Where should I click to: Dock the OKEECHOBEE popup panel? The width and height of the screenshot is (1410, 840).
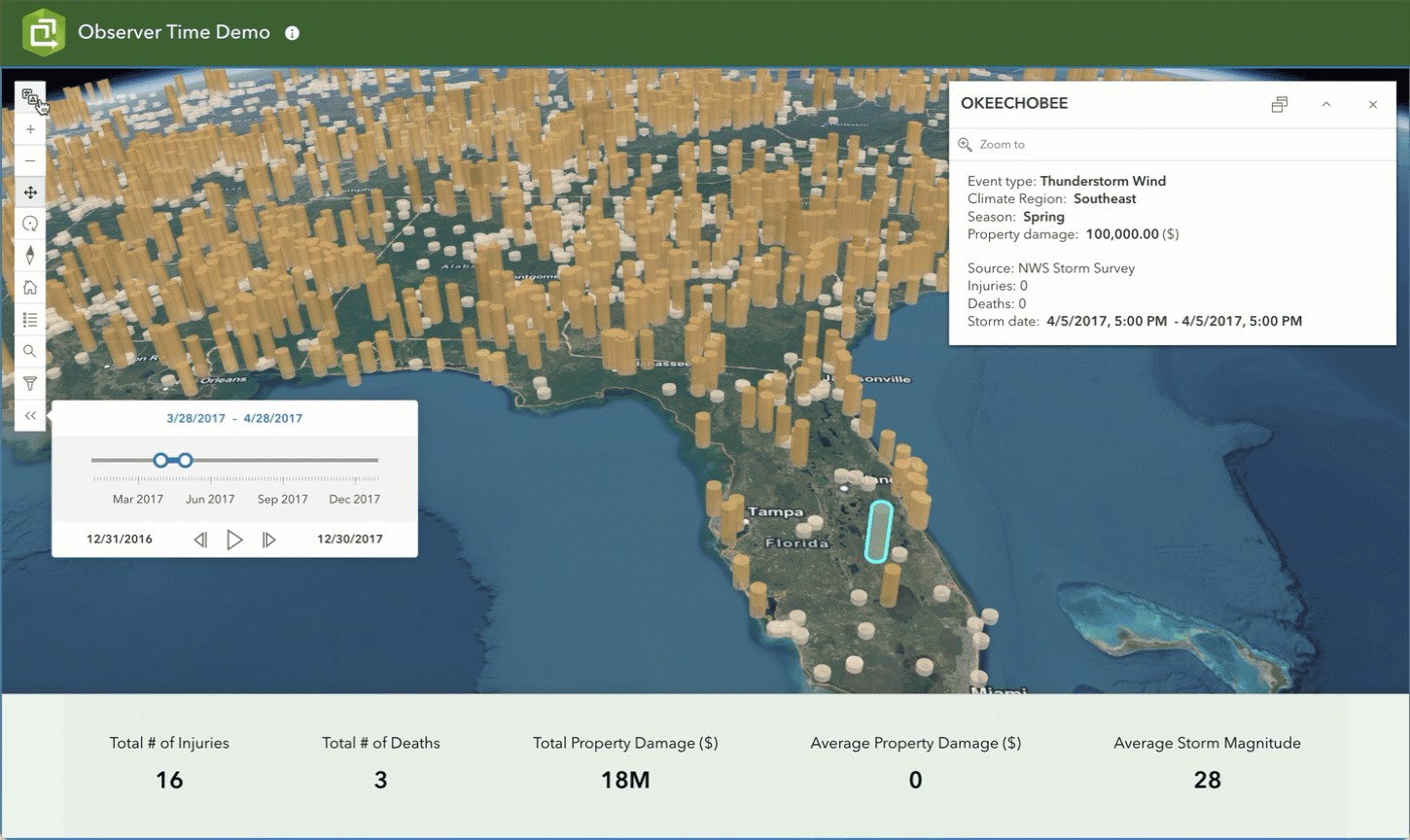click(1280, 104)
